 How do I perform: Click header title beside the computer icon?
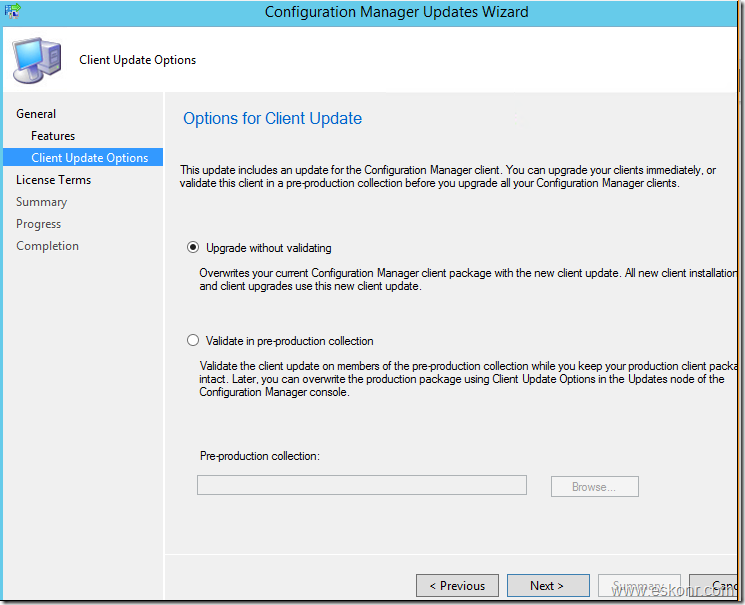138,60
